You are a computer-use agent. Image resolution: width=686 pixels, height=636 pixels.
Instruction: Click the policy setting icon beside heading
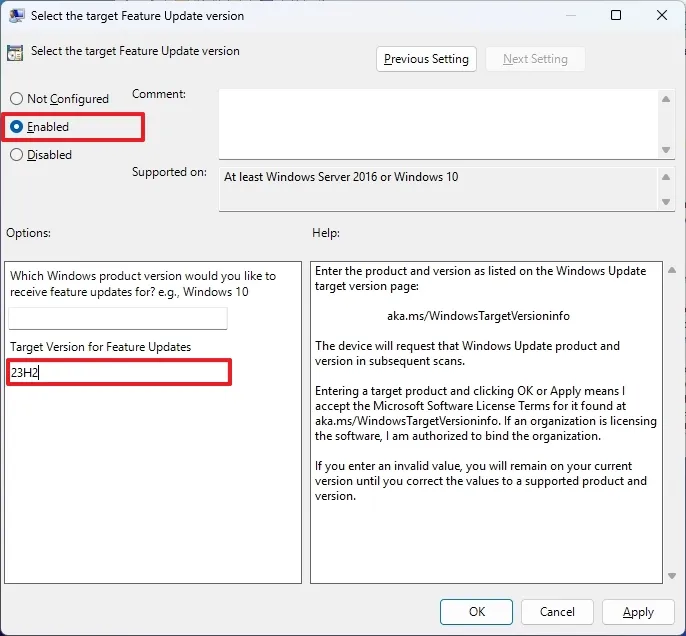[x=15, y=53]
